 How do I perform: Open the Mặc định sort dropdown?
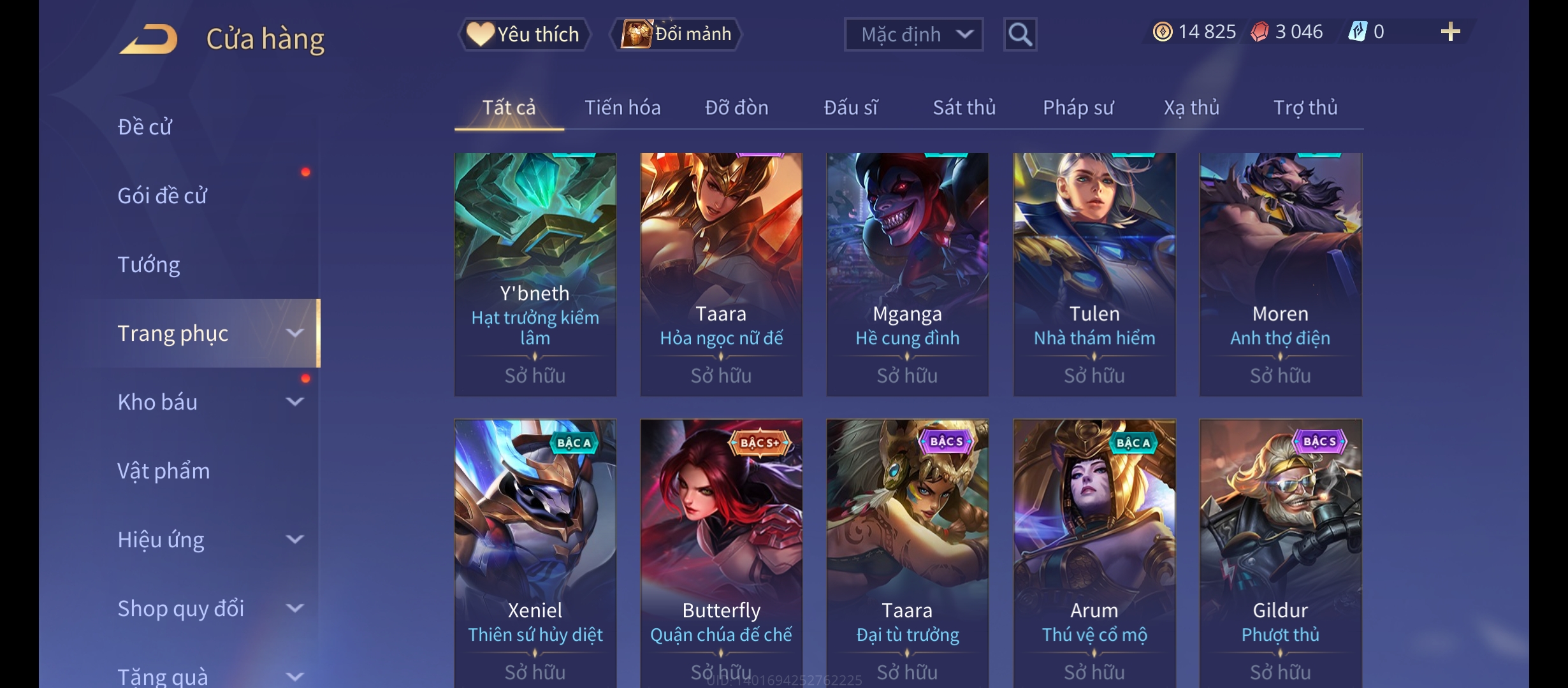(913, 34)
